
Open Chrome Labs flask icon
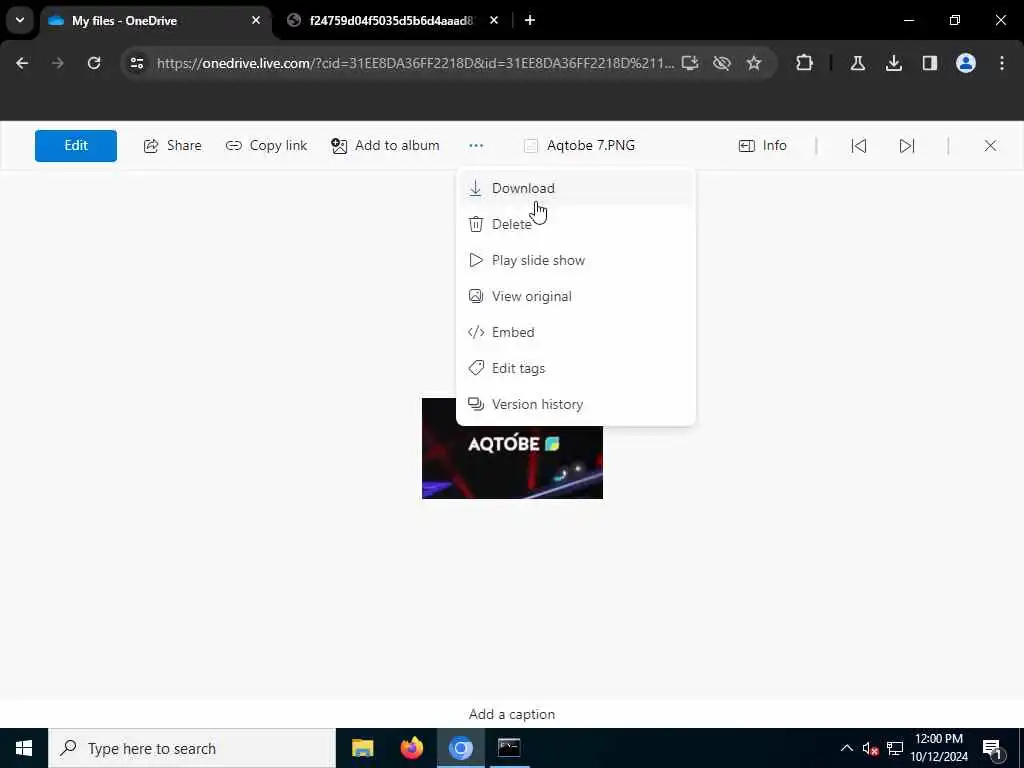(x=857, y=63)
